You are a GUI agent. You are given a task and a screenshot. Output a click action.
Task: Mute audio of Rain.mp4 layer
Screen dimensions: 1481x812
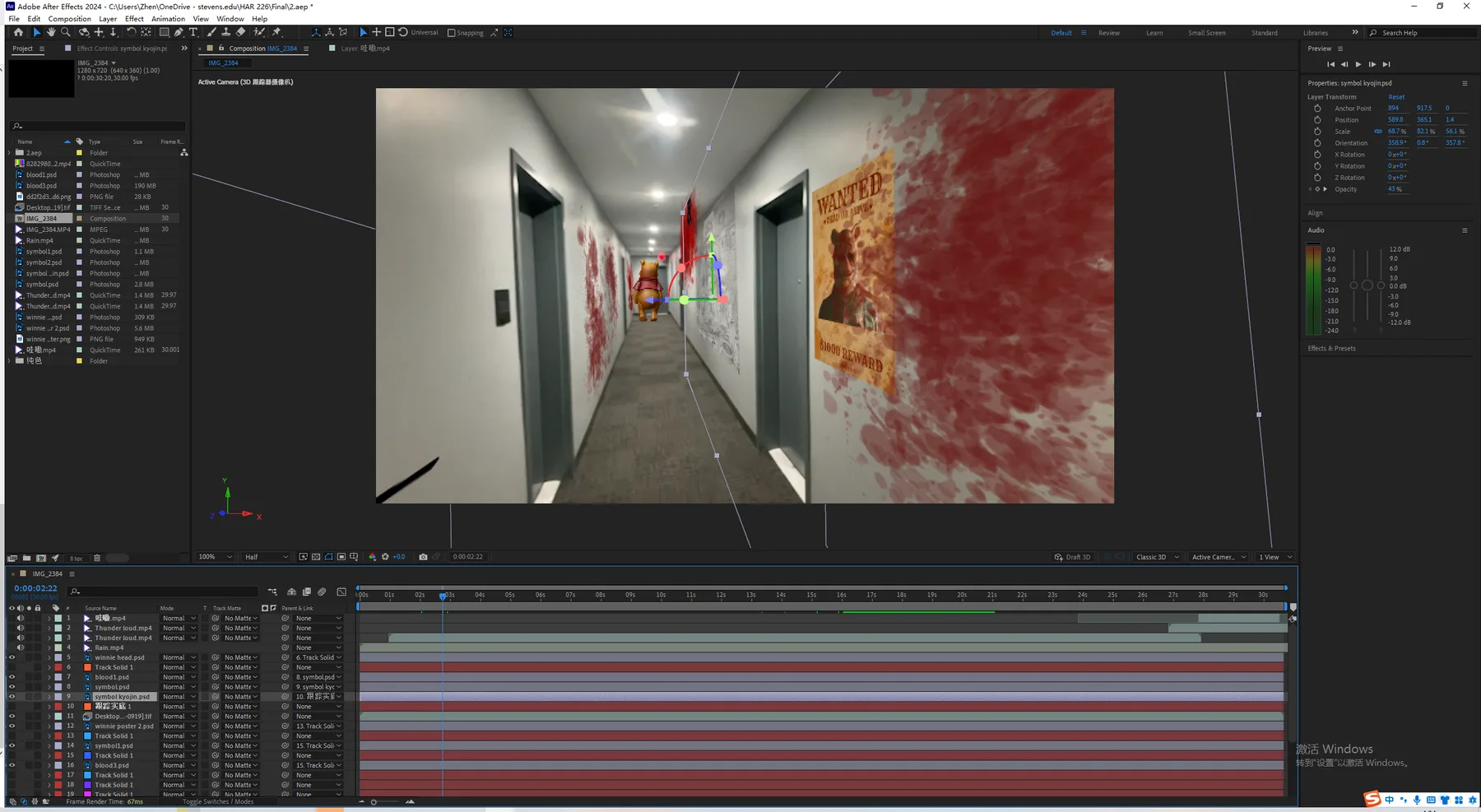(x=21, y=647)
